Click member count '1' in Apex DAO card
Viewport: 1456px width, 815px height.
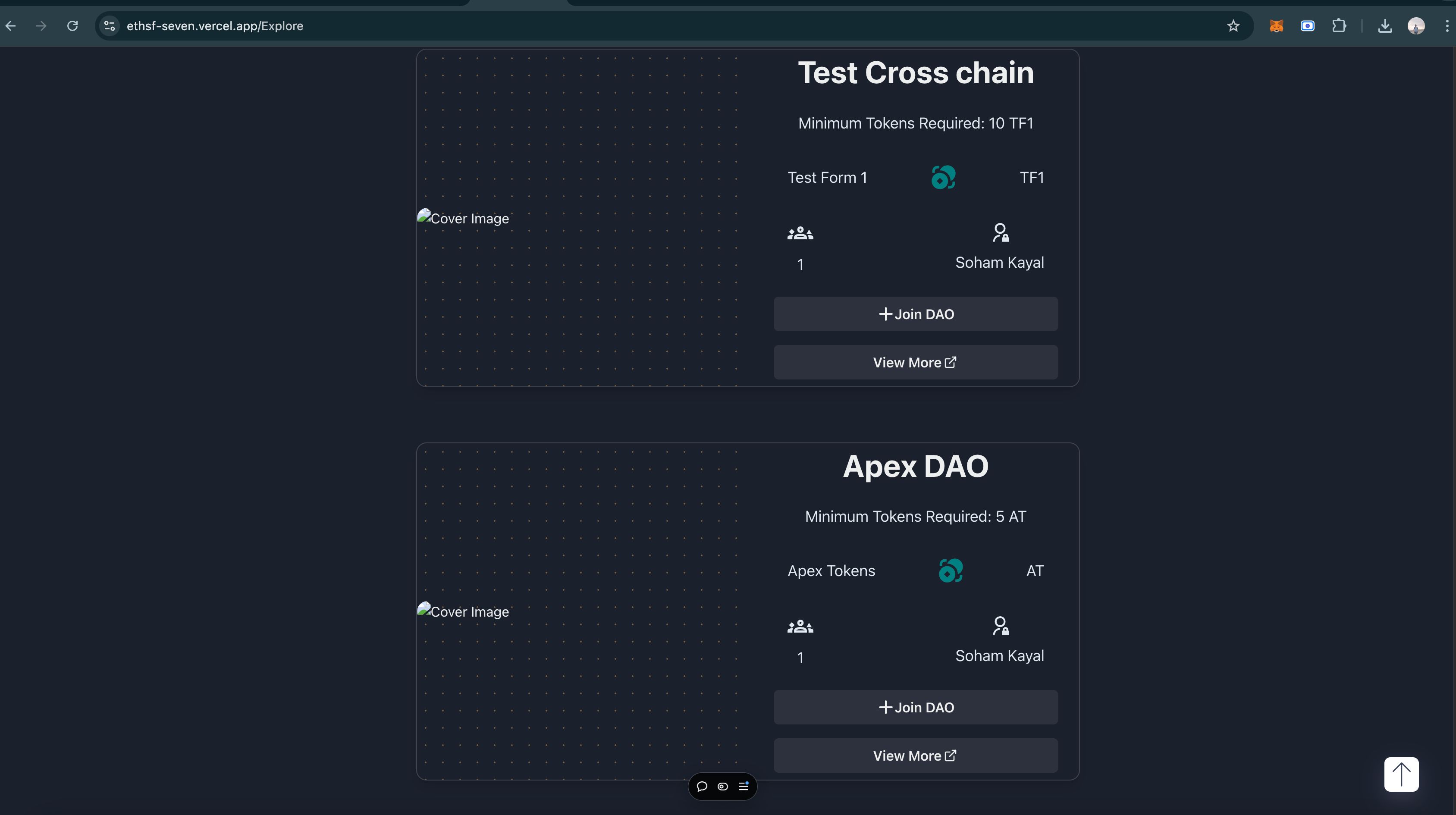(800, 658)
